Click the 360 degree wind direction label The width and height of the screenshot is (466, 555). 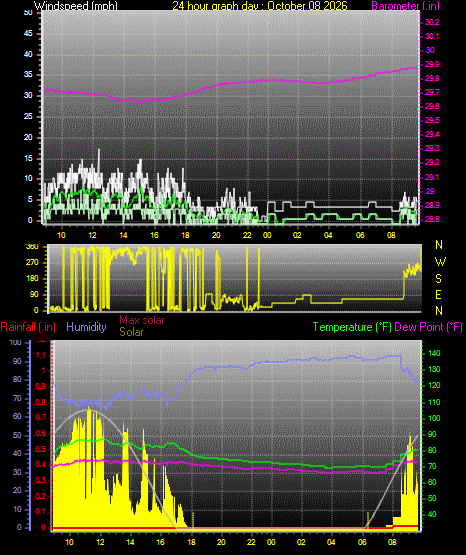[32, 247]
